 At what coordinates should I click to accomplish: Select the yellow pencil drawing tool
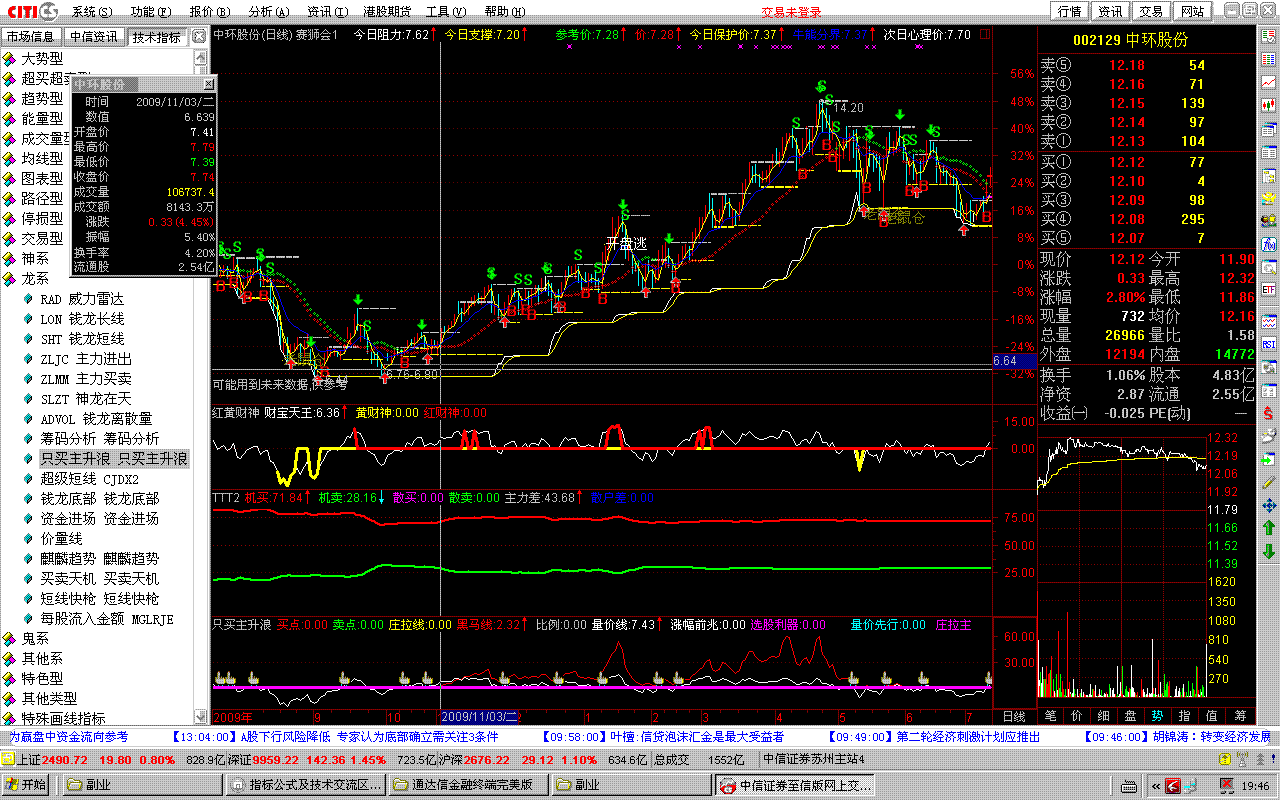[1269, 482]
